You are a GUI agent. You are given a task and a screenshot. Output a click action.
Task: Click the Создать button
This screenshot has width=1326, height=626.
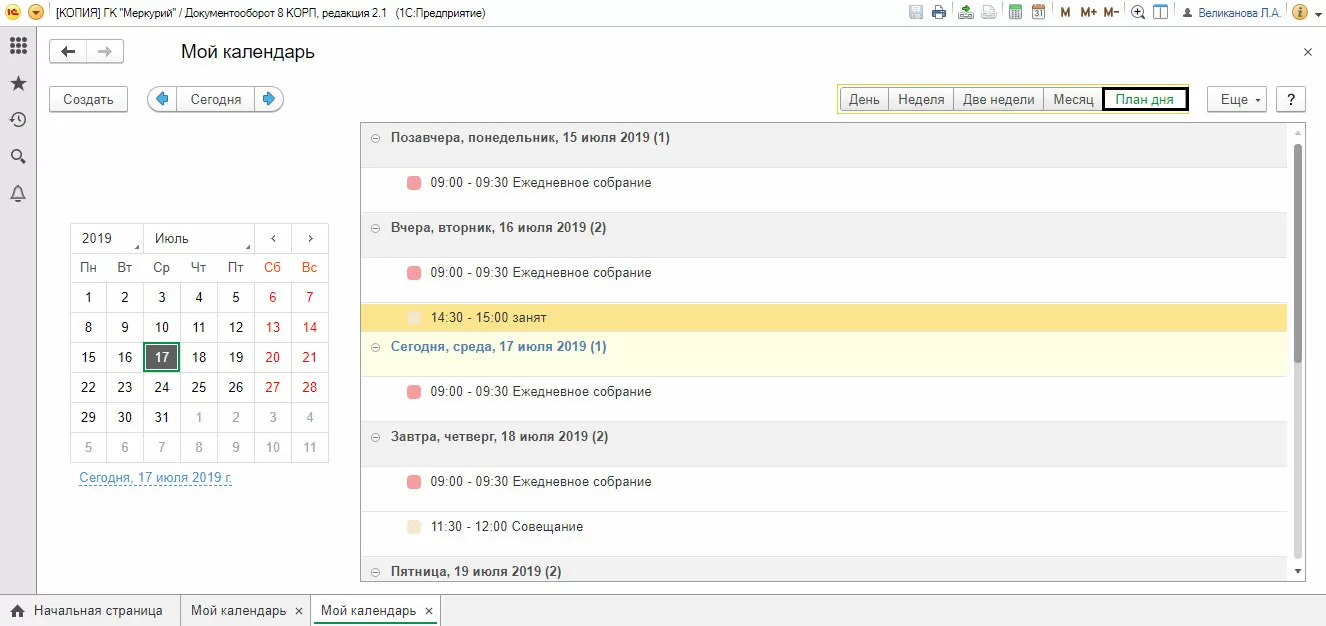[x=88, y=99]
